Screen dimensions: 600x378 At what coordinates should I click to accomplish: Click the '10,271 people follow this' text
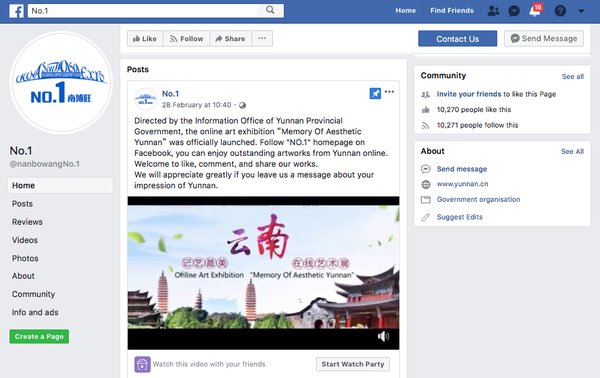click(x=477, y=125)
